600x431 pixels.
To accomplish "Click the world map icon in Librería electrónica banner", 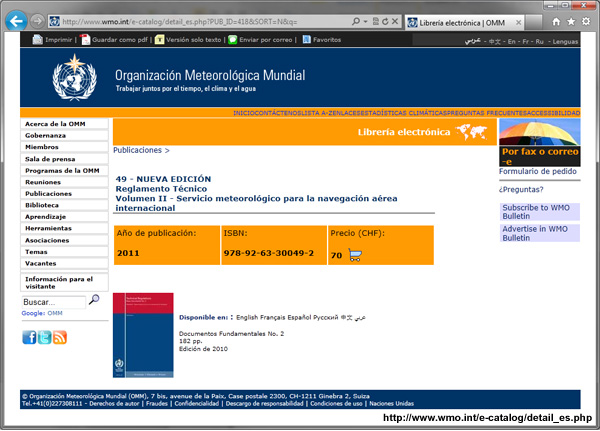I will [x=471, y=132].
